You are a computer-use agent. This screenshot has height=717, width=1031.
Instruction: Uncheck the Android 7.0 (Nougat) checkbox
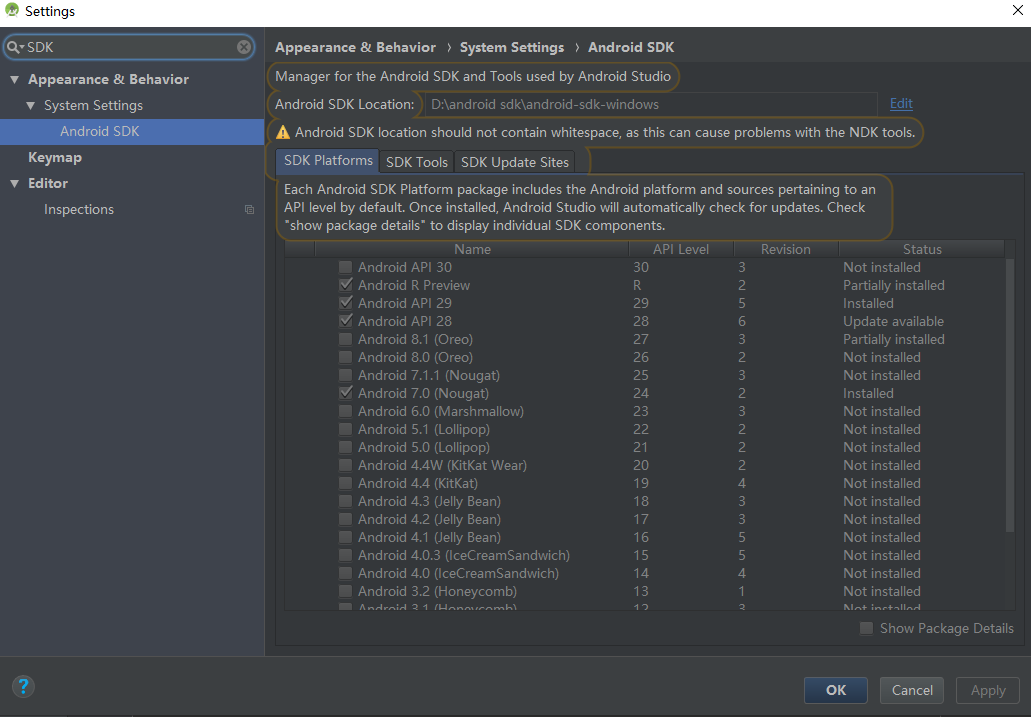pos(345,393)
